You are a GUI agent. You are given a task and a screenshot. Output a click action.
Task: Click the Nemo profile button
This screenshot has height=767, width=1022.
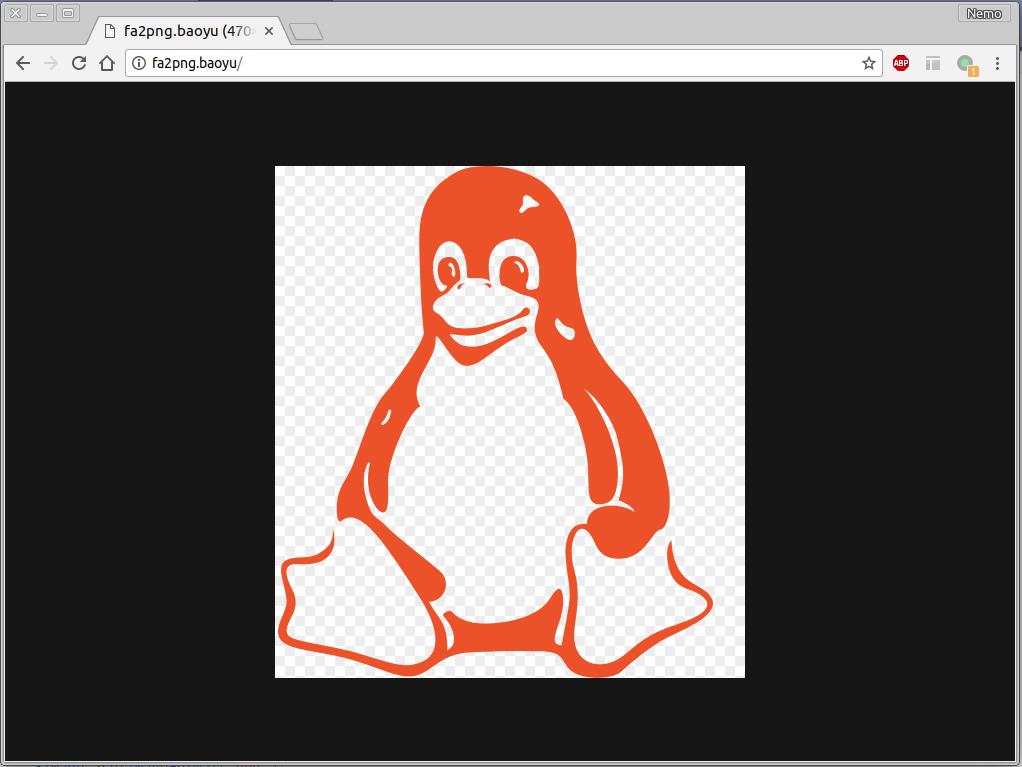pos(984,13)
